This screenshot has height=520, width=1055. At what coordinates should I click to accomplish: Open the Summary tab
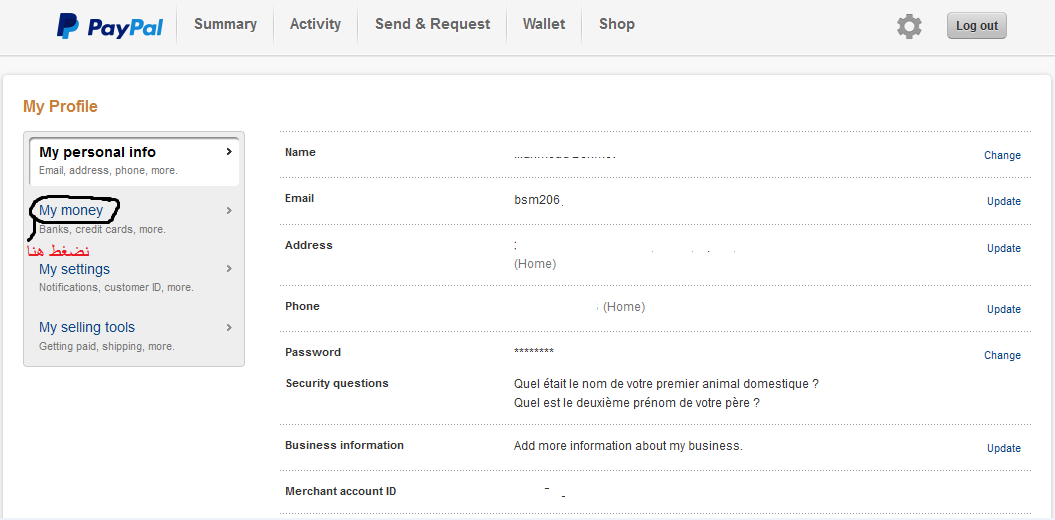pos(225,24)
